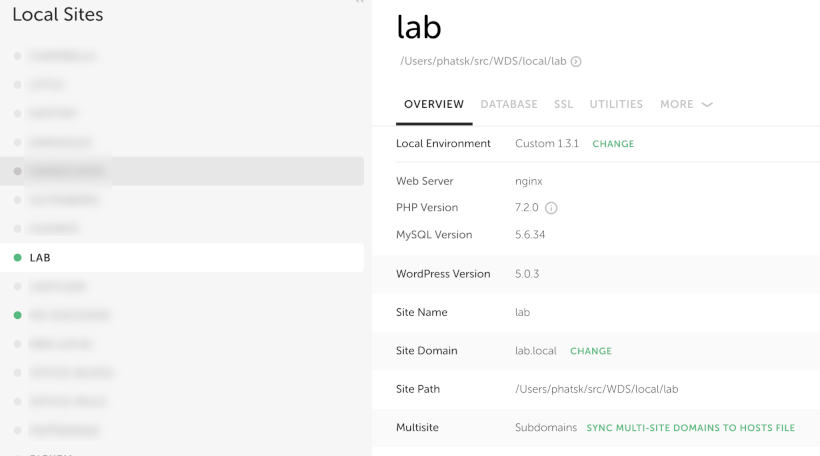Switch to the DATABASE tab
Screen dimensions: 820x456
point(509,104)
